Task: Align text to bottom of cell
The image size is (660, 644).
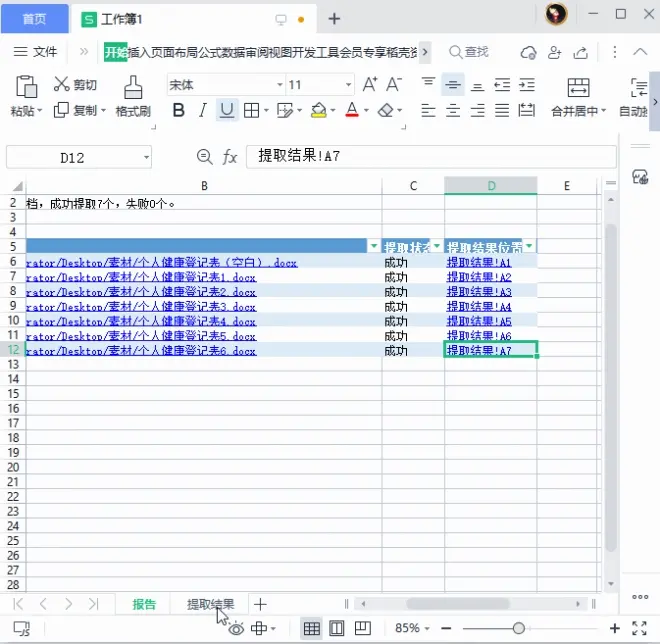Action: coord(477,87)
